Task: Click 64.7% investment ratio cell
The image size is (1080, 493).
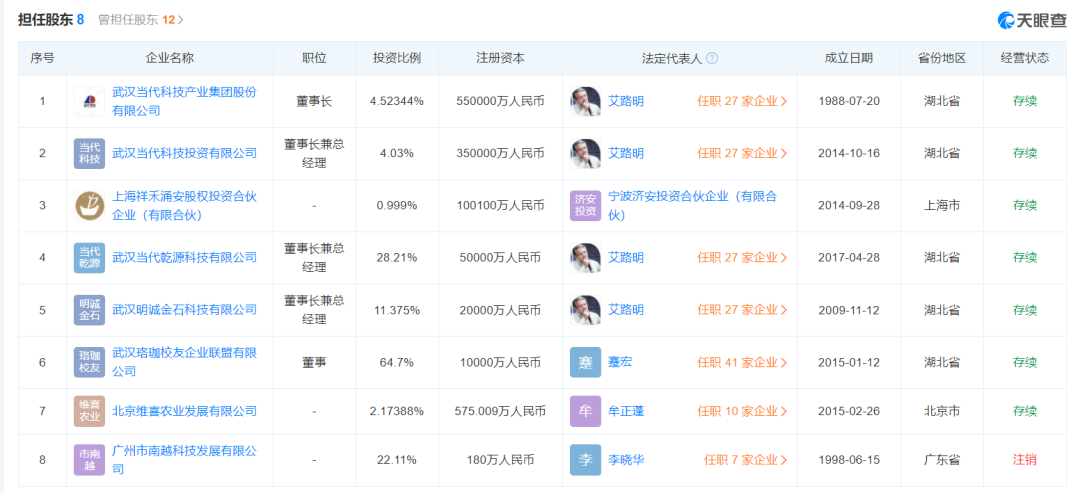Action: tap(397, 362)
